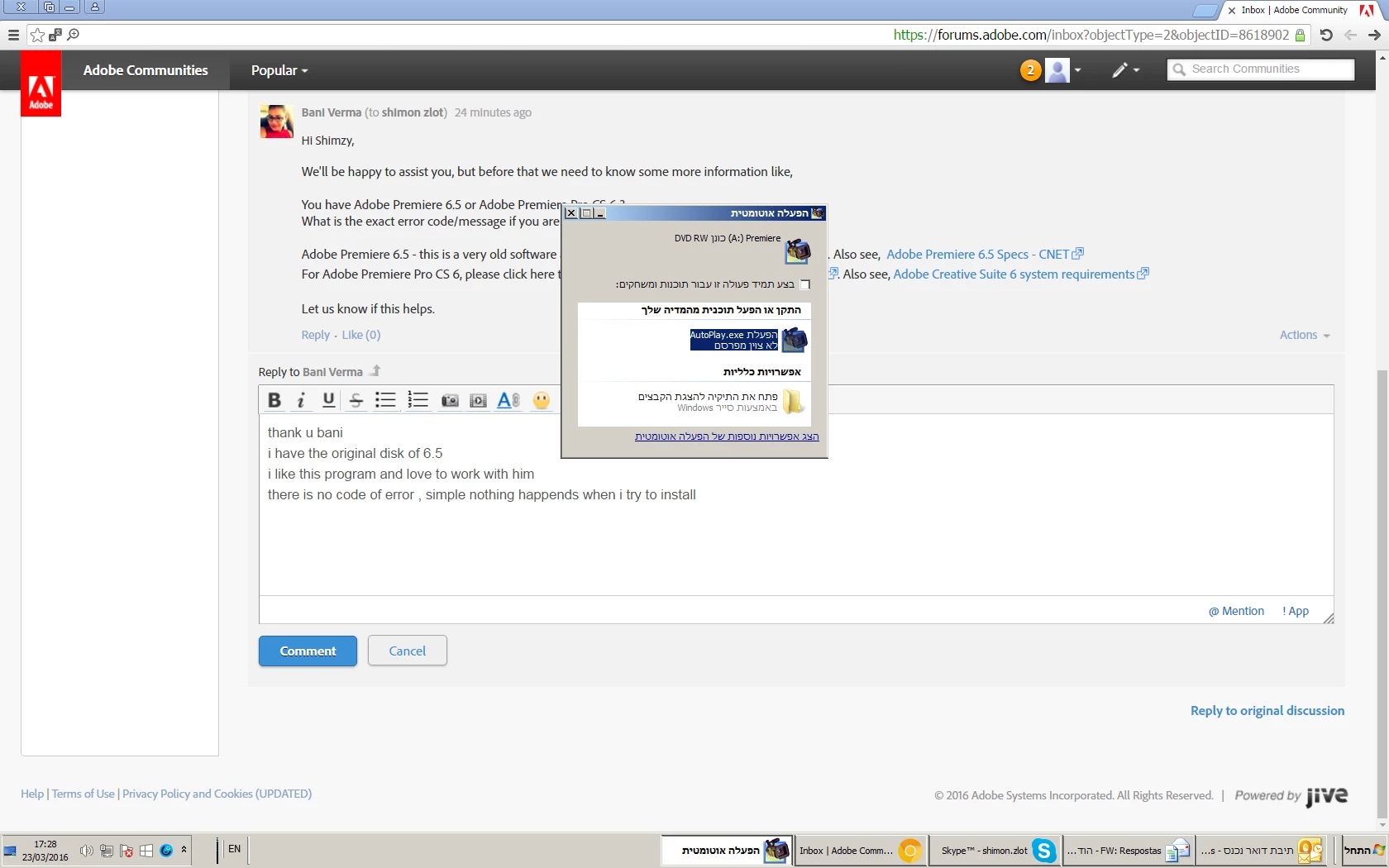Open the browser hamburger menu
The height and width of the screenshot is (868, 1389).
pos(13,35)
